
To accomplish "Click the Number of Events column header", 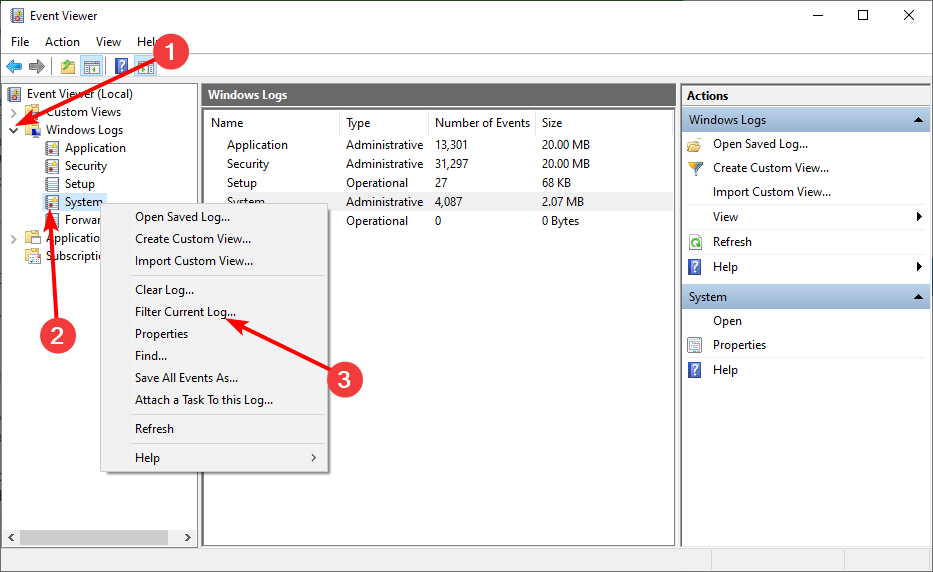I will point(483,123).
